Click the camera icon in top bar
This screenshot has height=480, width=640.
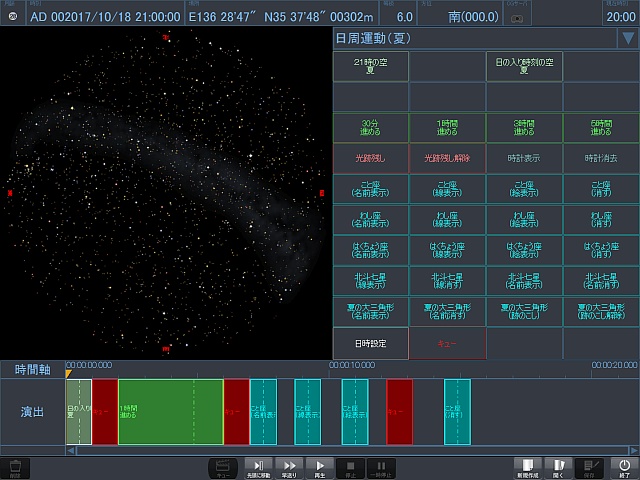click(515, 17)
